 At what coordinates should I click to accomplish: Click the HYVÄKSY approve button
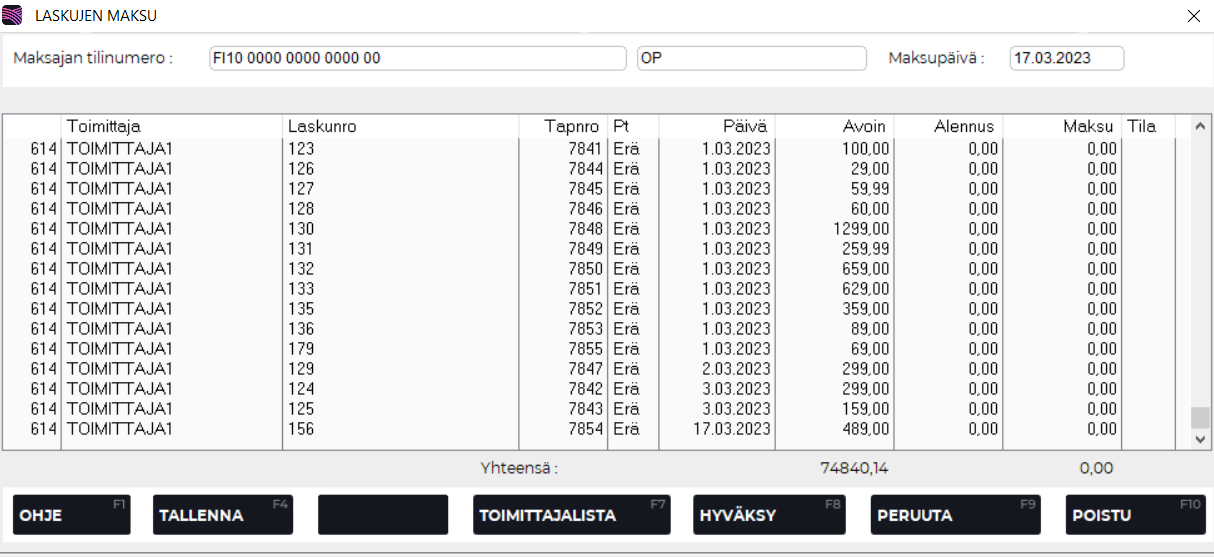tap(768, 515)
